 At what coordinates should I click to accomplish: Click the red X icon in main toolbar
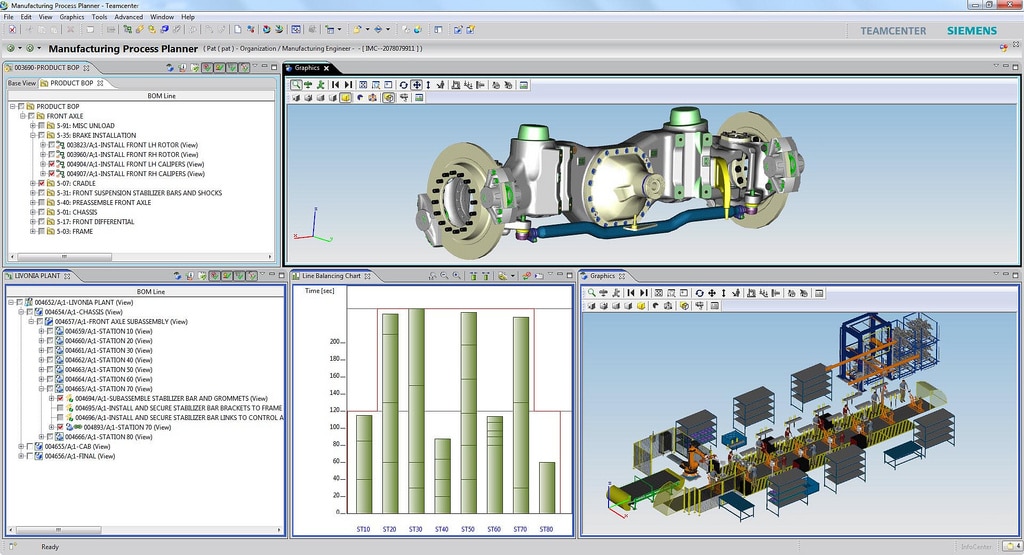point(11,30)
